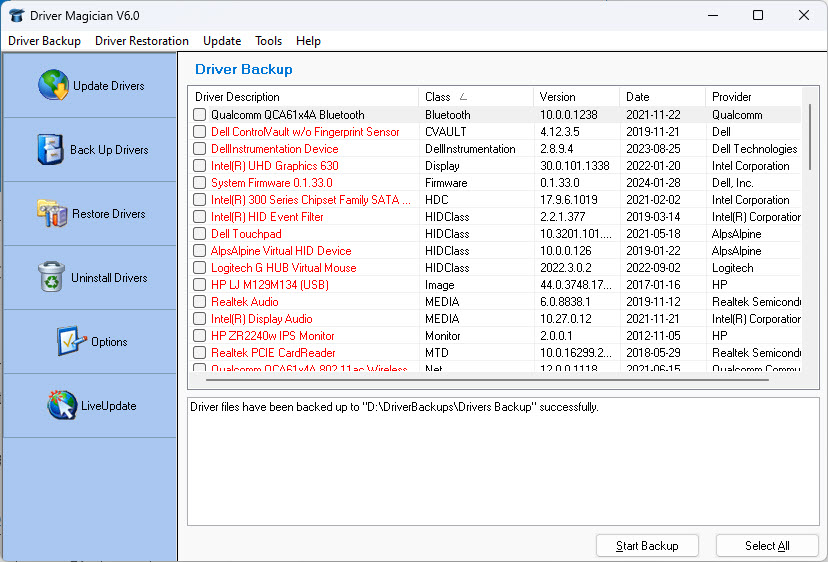Check the HP LJ M129M134 (USB) box

pos(199,285)
